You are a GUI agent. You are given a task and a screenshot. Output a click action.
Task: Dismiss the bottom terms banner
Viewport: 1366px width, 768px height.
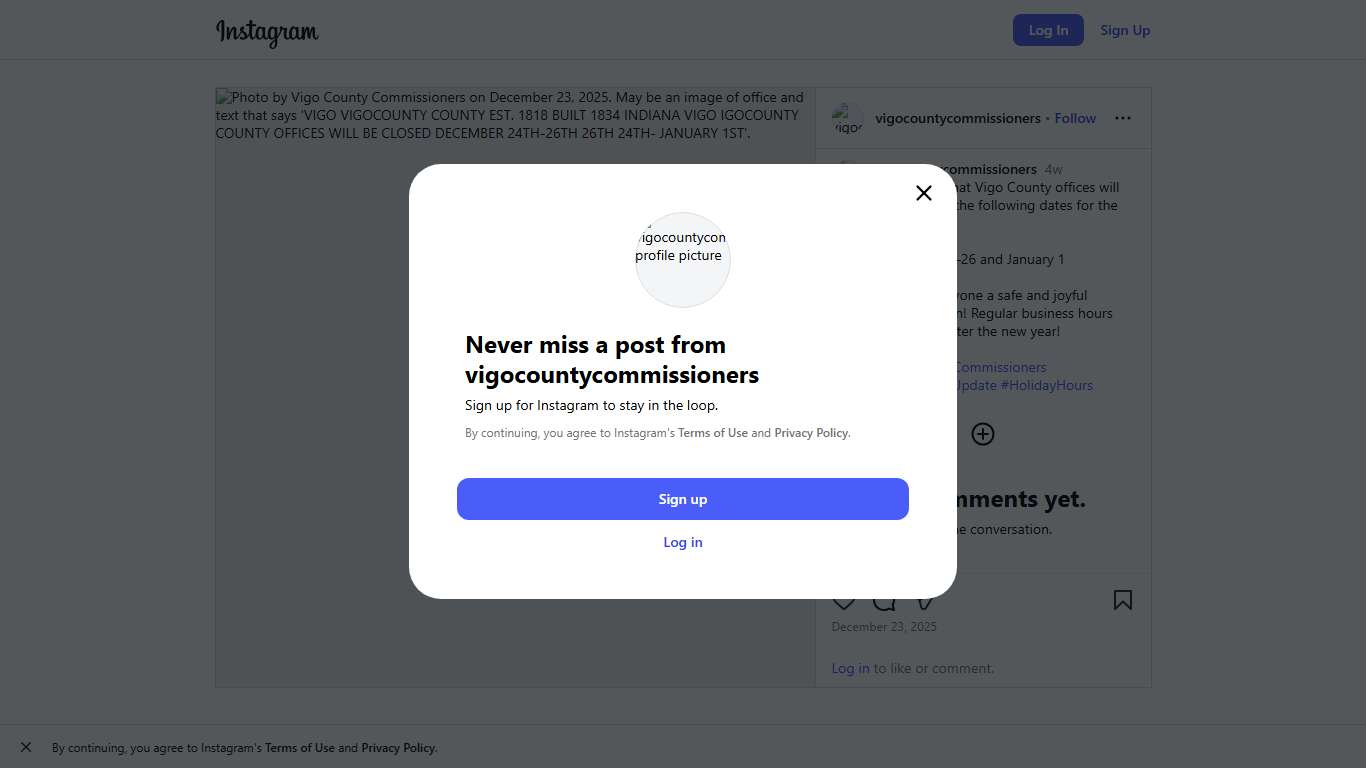point(26,747)
